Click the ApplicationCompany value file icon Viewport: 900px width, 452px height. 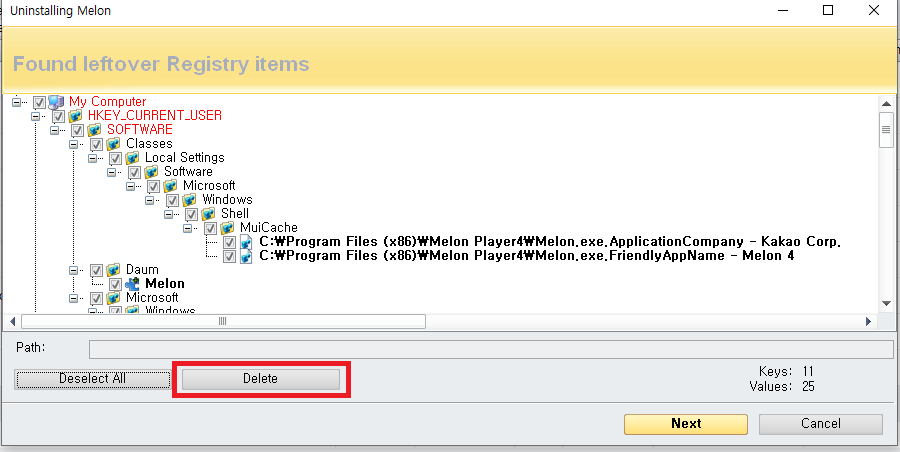click(x=246, y=242)
